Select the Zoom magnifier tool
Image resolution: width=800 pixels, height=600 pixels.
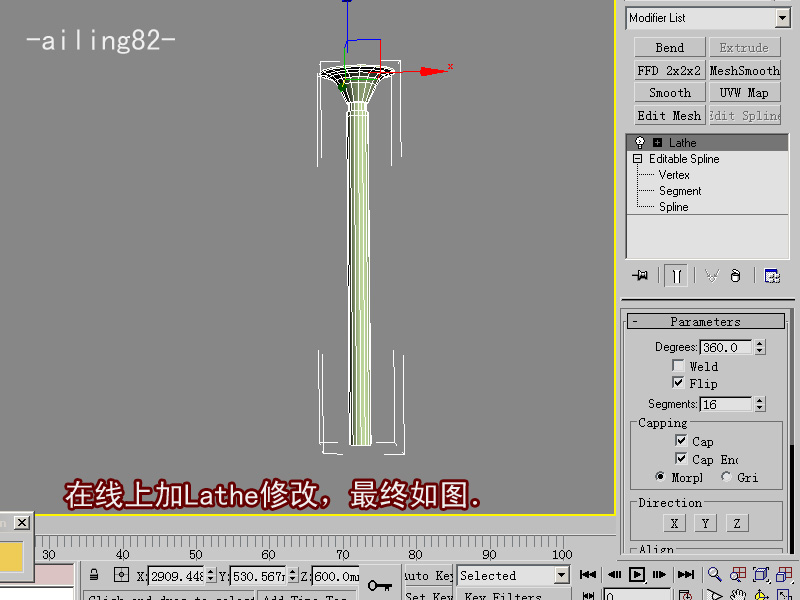715,575
